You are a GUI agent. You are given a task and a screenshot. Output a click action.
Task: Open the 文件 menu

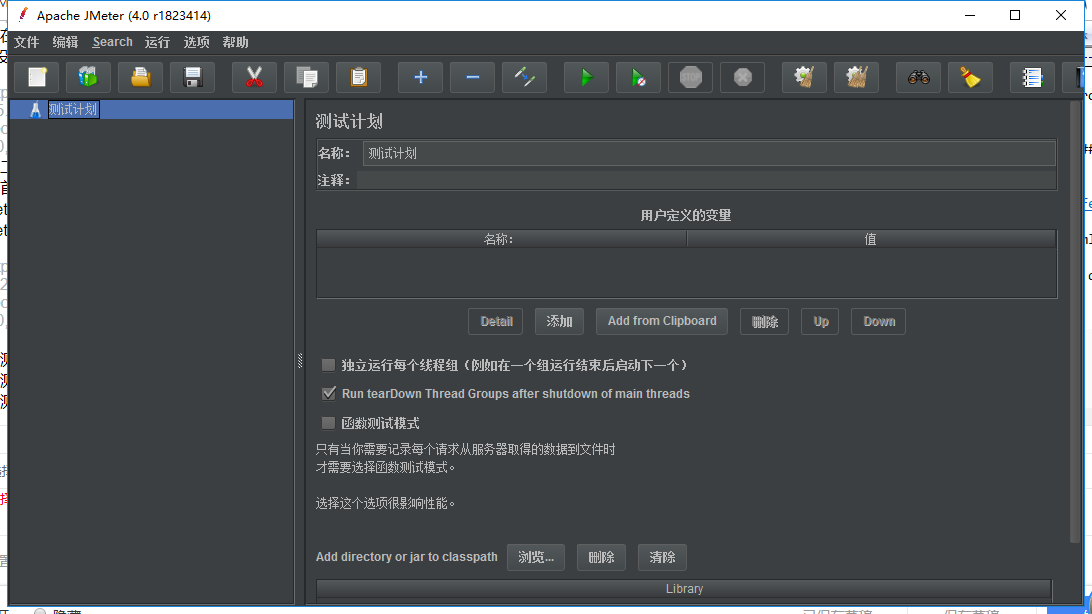coord(26,42)
